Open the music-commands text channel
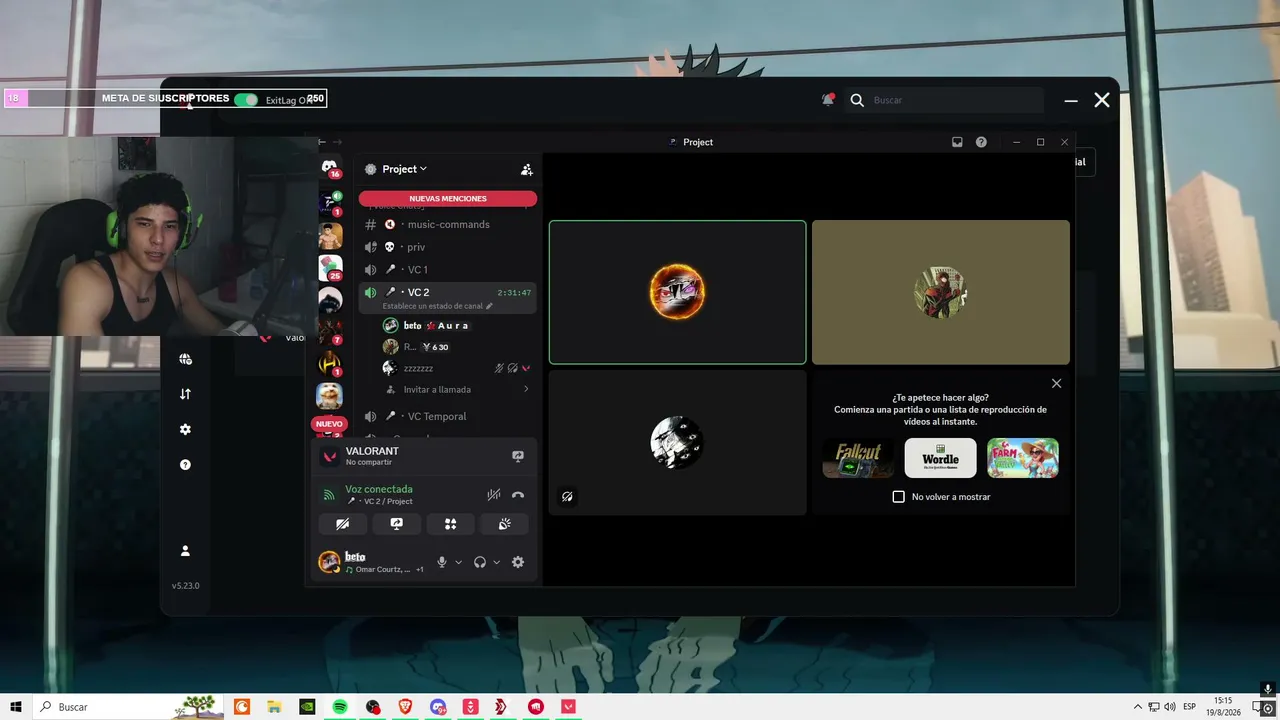The width and height of the screenshot is (1280, 720). click(x=448, y=224)
